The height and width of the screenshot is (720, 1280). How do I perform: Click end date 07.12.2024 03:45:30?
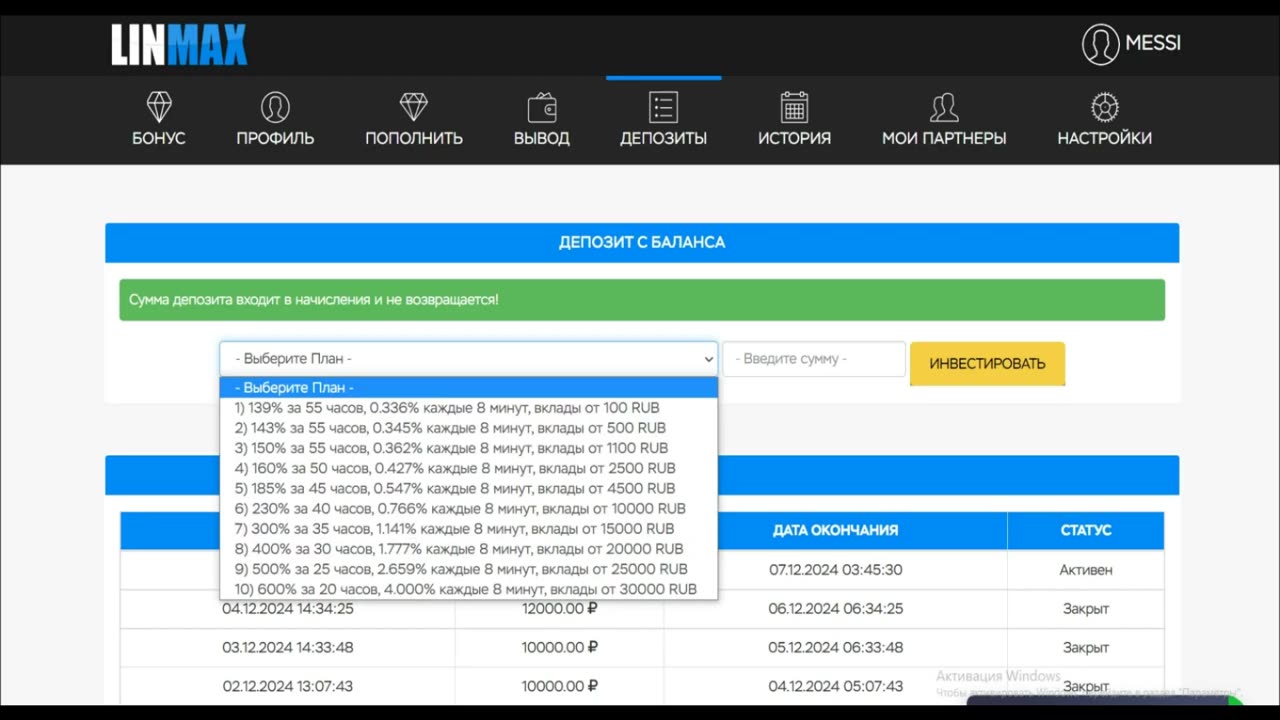[x=835, y=569]
